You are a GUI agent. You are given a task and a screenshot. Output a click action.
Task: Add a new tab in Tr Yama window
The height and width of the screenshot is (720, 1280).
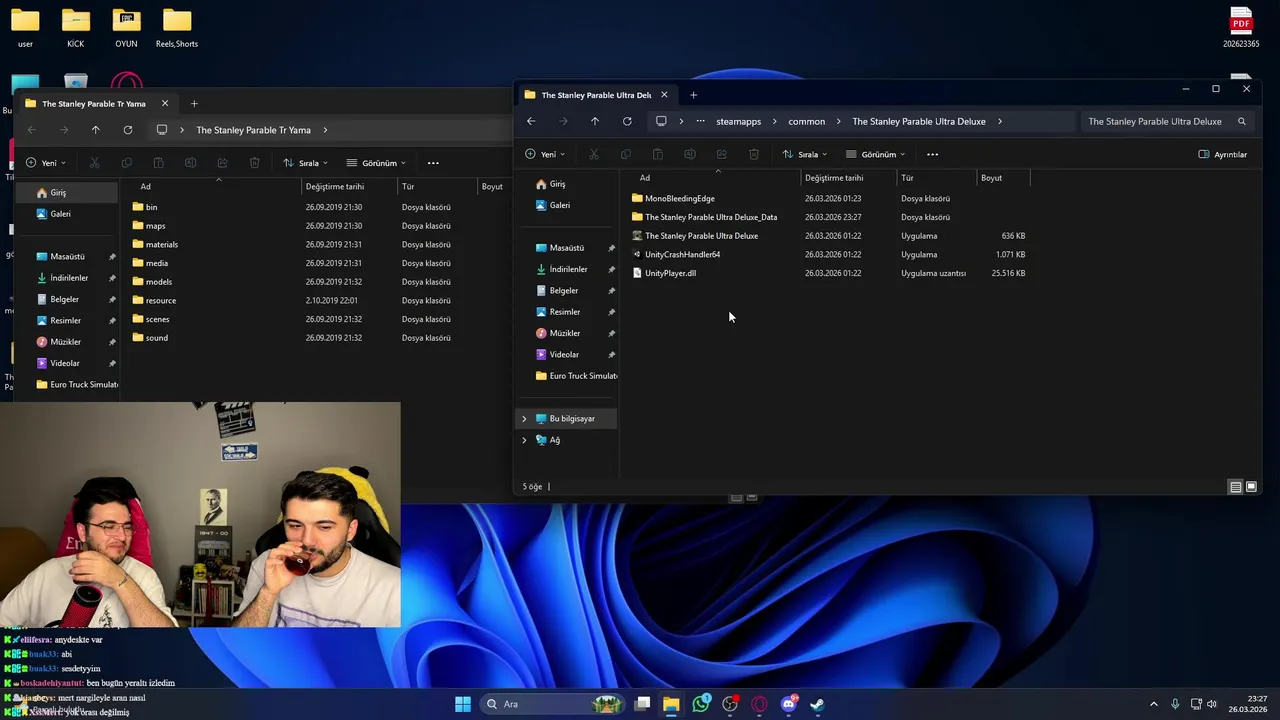[x=194, y=104]
